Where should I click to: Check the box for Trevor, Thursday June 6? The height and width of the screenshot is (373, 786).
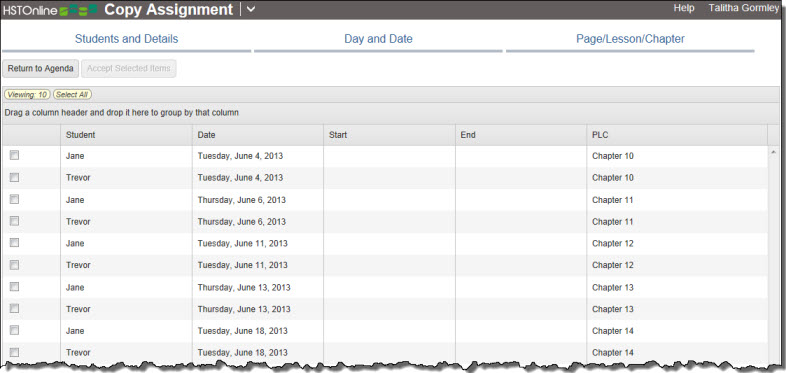click(x=15, y=221)
